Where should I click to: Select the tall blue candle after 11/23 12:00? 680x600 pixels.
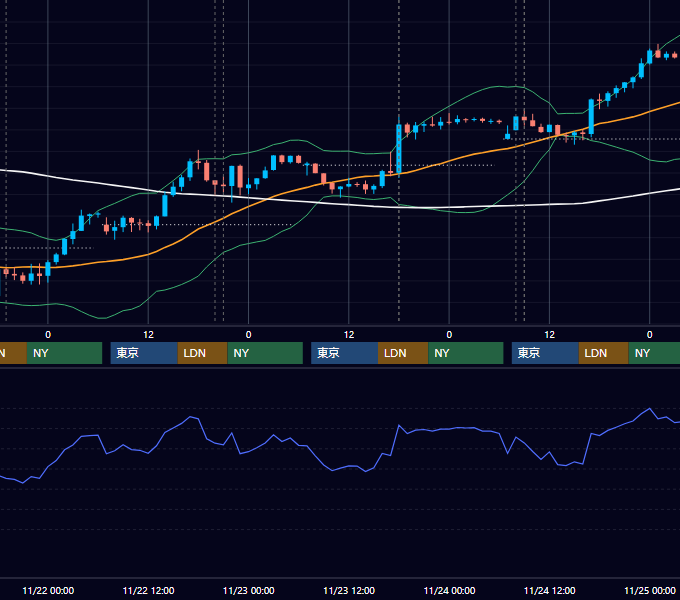[399, 148]
